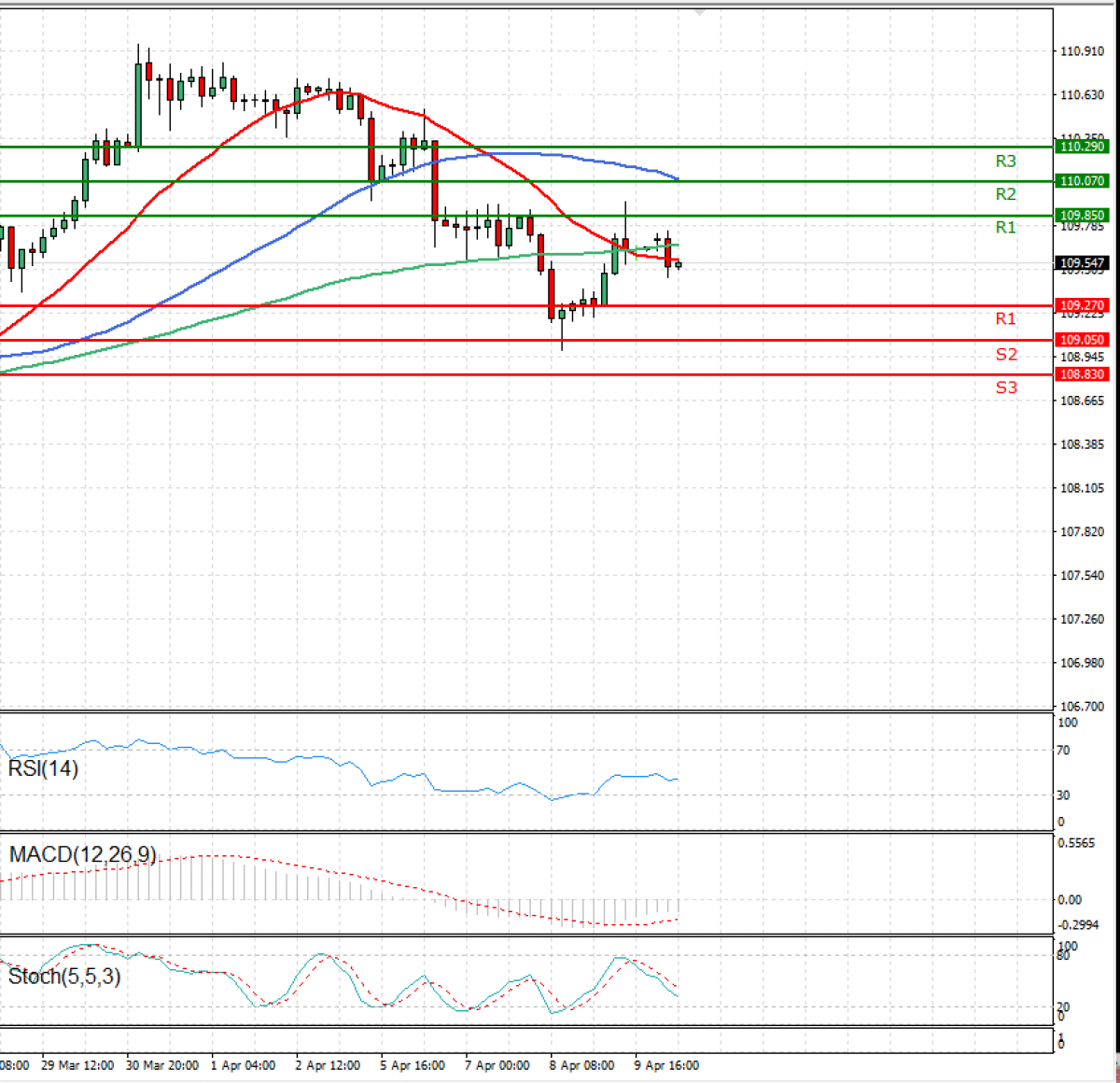Select the black current price tag 109.547
The height and width of the screenshot is (1083, 1120).
[x=1081, y=263]
